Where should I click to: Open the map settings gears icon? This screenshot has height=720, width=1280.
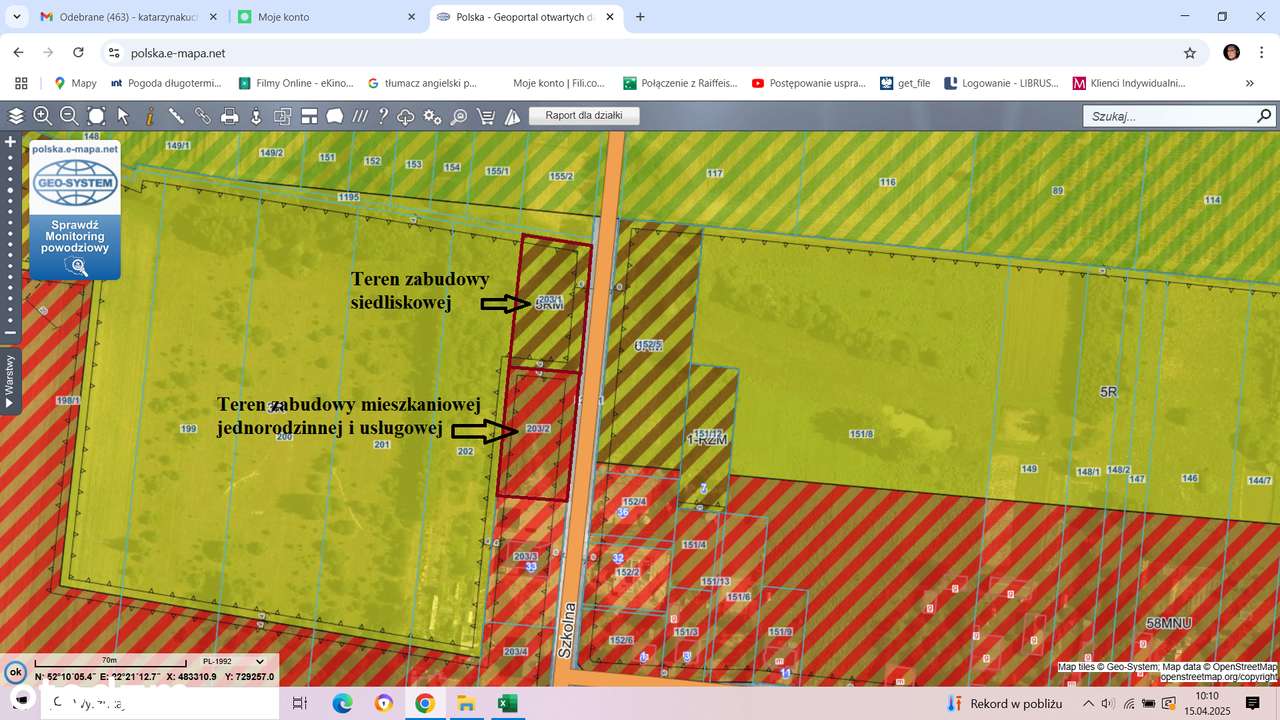point(430,117)
